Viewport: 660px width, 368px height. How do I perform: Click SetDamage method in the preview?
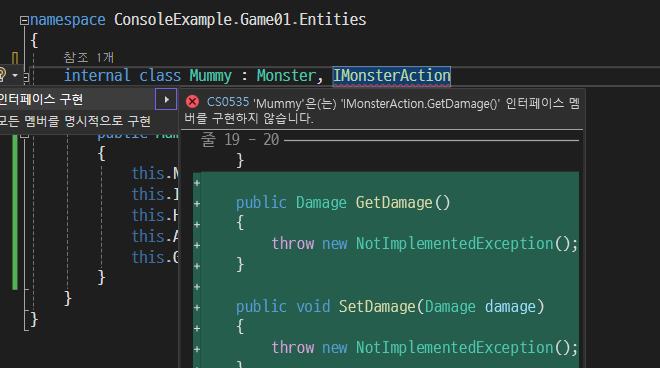coord(377,307)
